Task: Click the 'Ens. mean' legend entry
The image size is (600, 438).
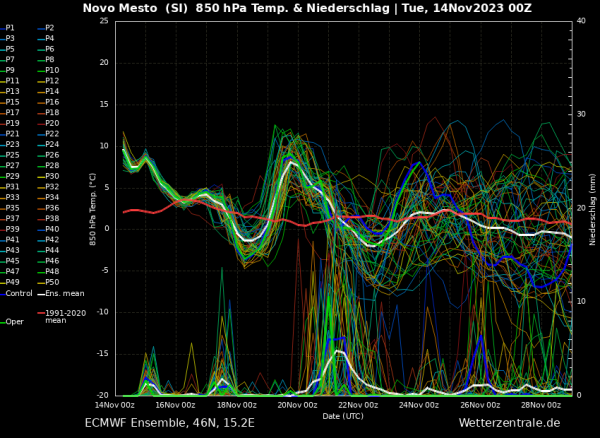Action: pos(61,294)
